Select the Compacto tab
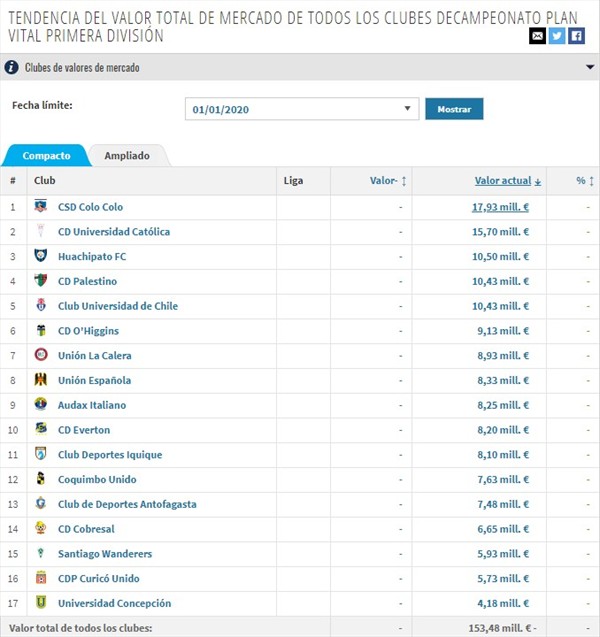The image size is (600, 637). 46,156
